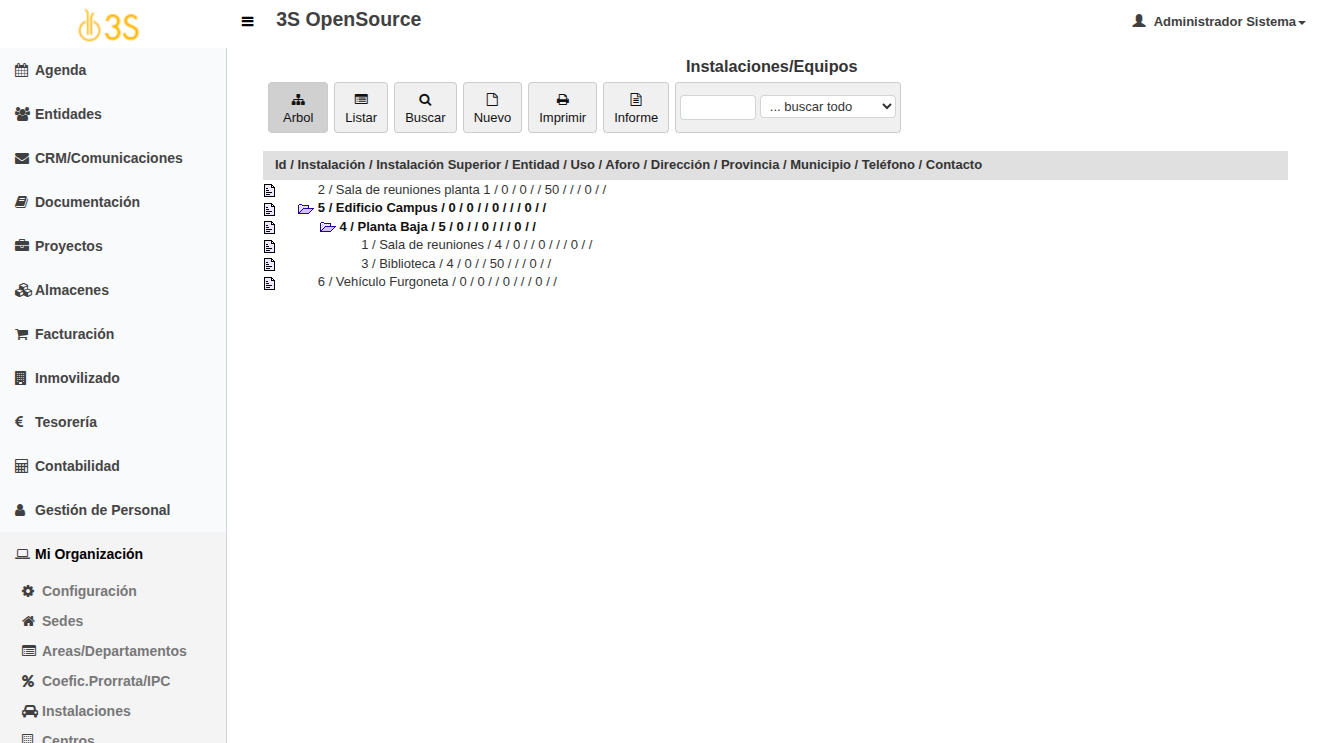1321x743 pixels.
Task: Click the 3S logo
Action: (x=109, y=25)
